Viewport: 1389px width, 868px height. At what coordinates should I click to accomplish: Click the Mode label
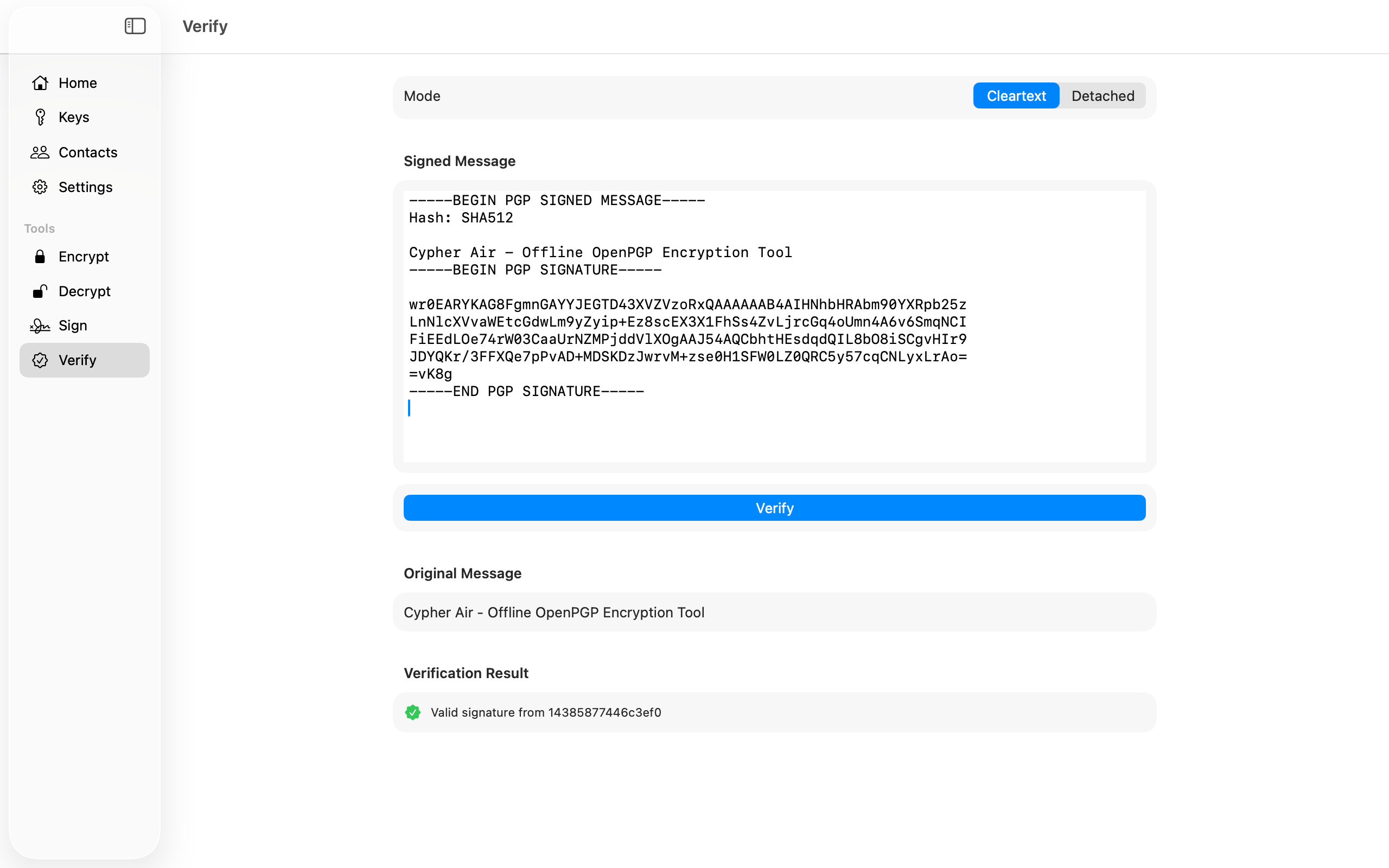pyautogui.click(x=422, y=96)
